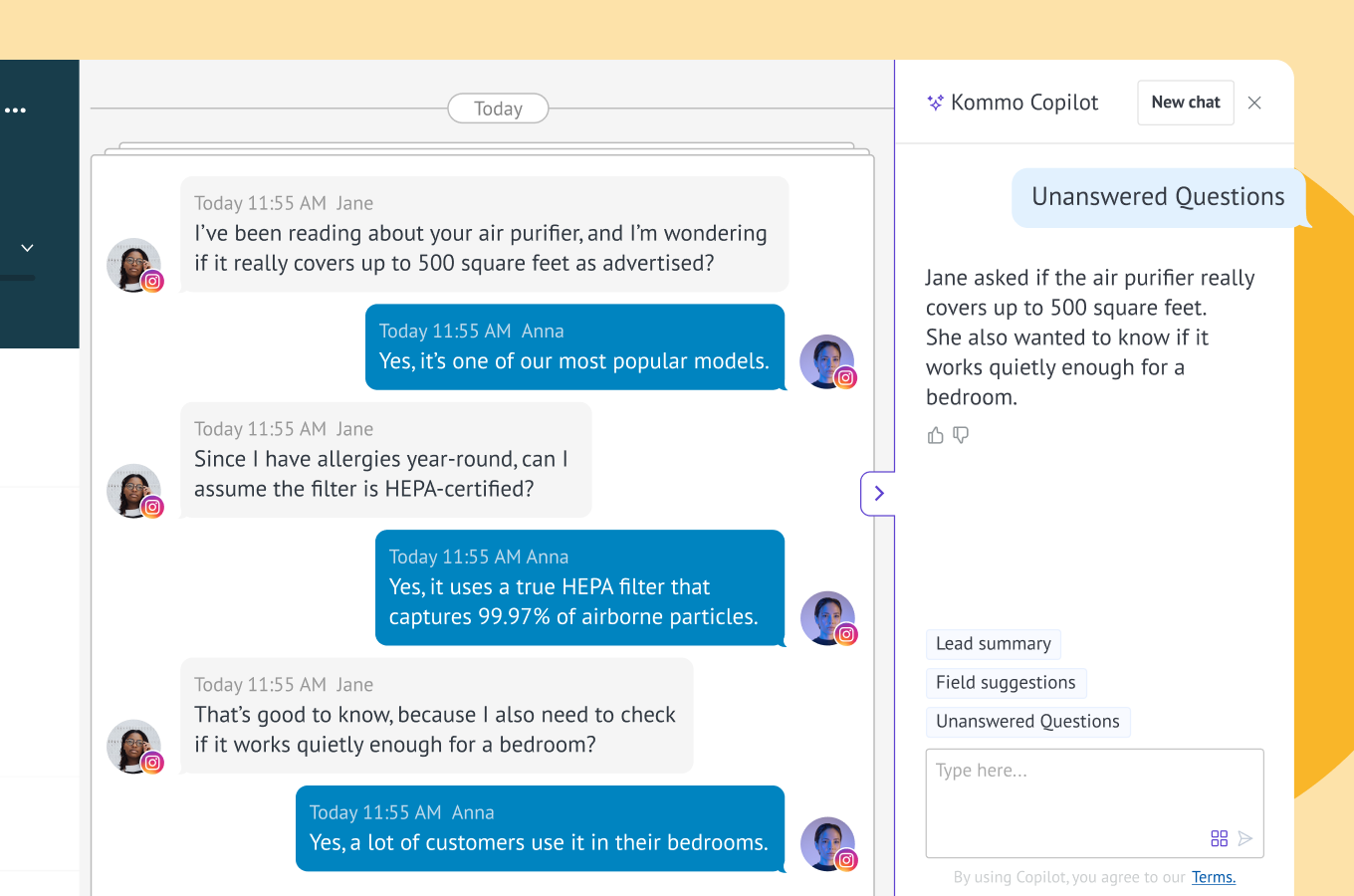Image resolution: width=1354 pixels, height=896 pixels.
Task: Click the thumbs up feedback icon
Action: pos(935,435)
